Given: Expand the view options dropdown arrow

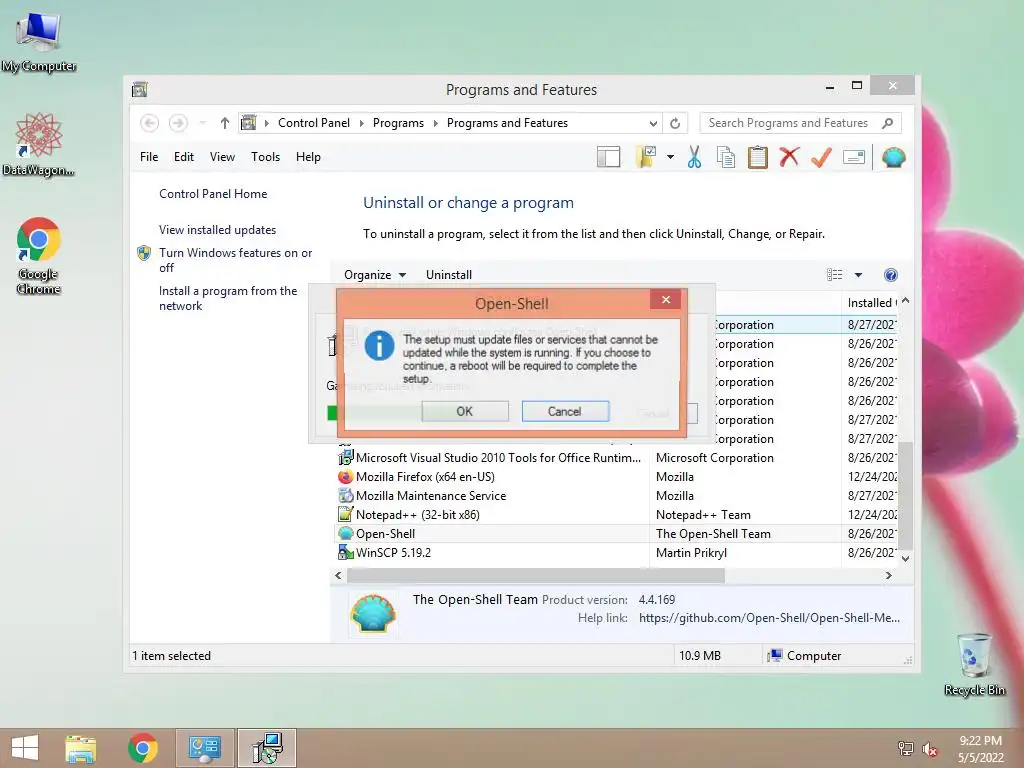Looking at the screenshot, I should click(858, 275).
